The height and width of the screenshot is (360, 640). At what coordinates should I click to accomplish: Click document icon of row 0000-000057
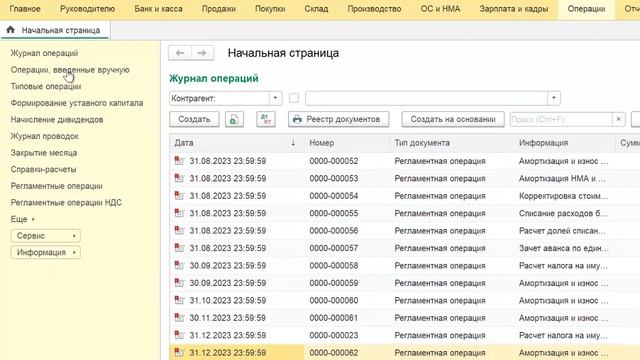tap(179, 248)
